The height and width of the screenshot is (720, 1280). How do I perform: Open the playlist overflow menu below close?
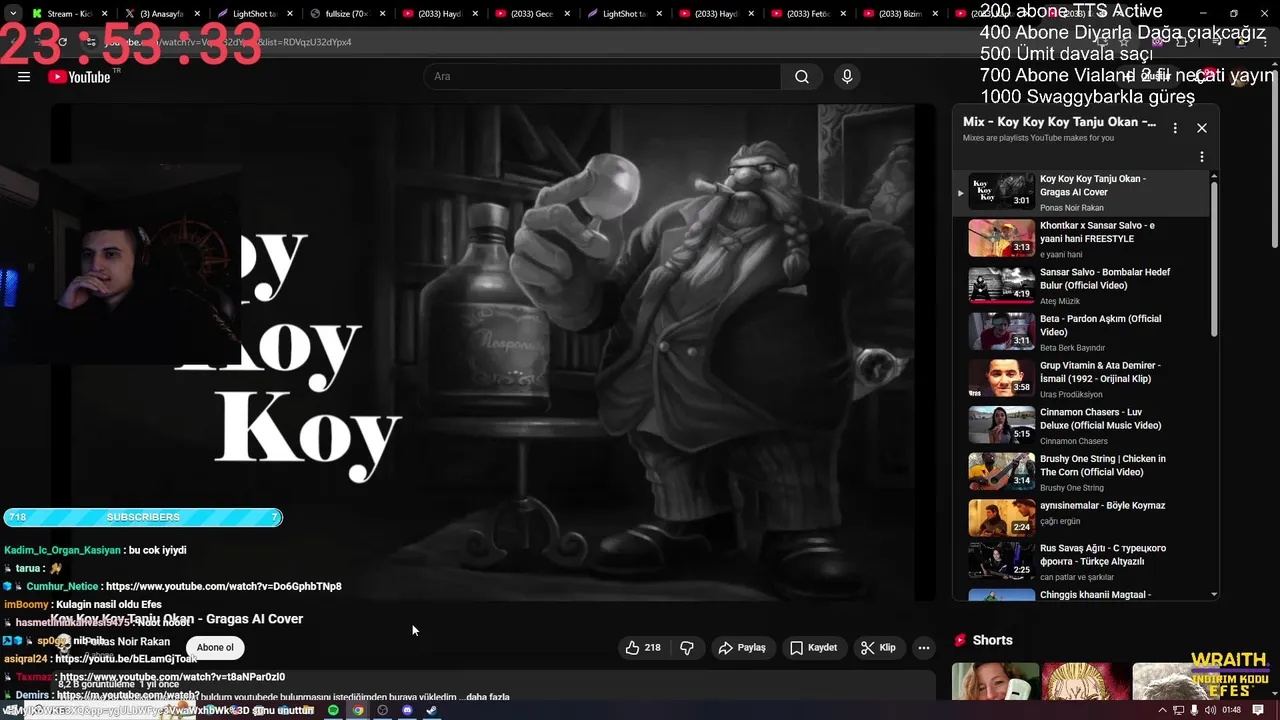pyautogui.click(x=1202, y=157)
